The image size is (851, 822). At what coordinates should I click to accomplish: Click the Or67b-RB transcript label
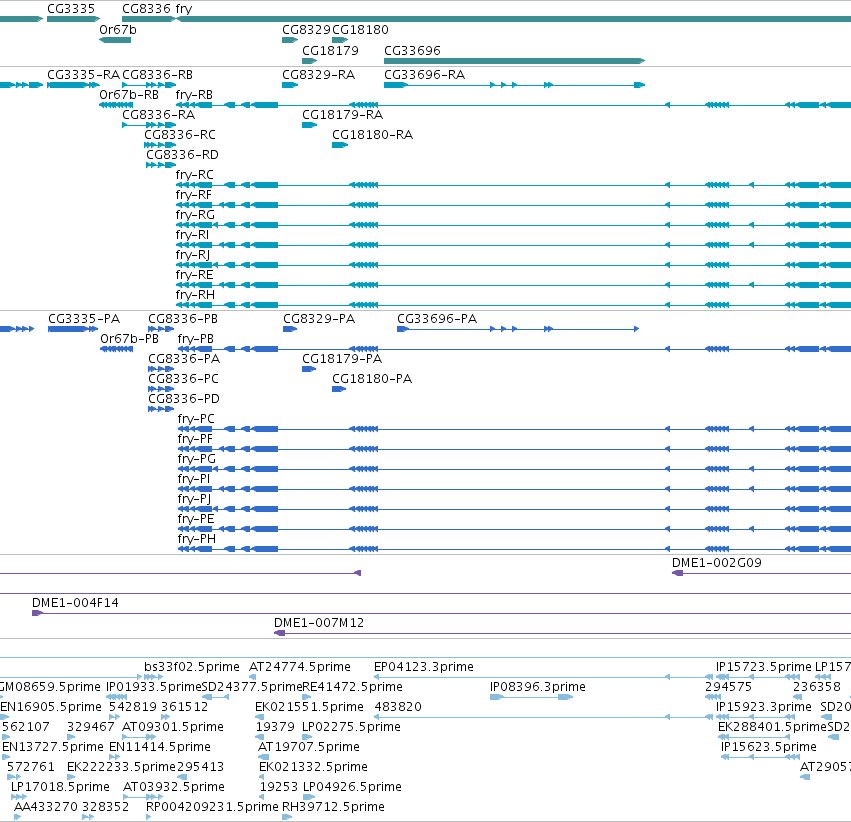pyautogui.click(x=129, y=95)
